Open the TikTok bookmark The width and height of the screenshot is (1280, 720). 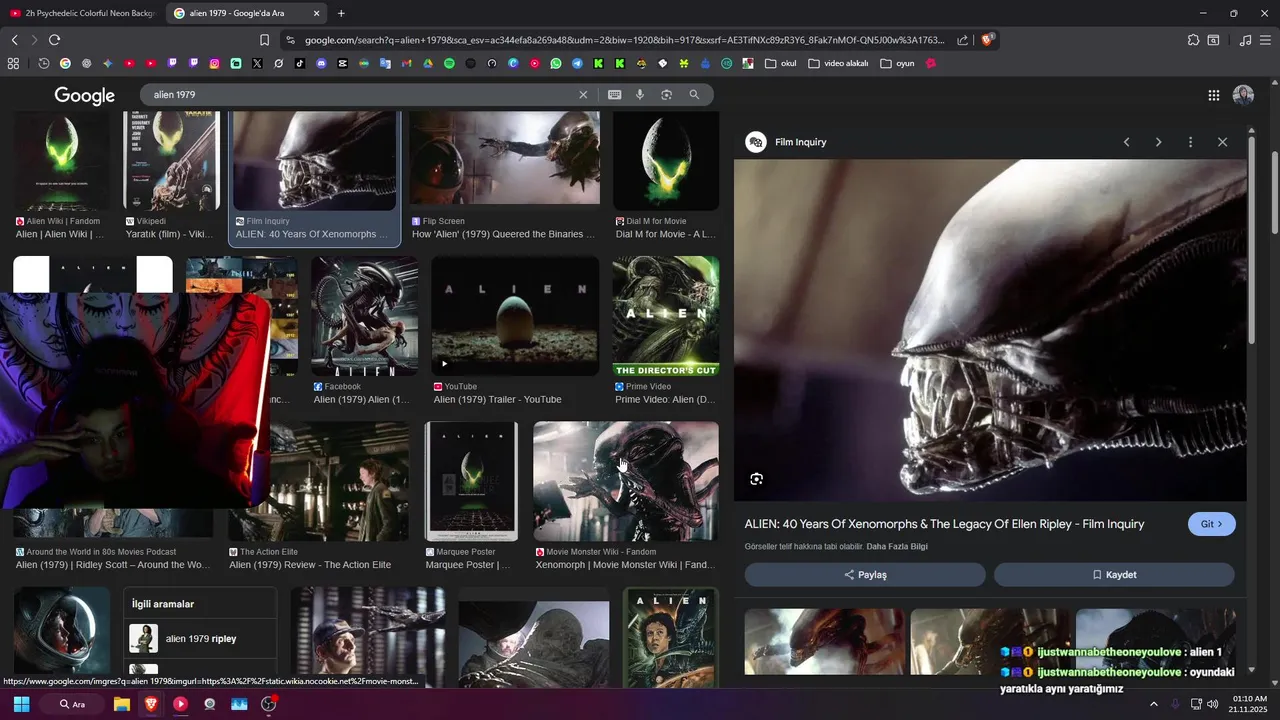[300, 63]
